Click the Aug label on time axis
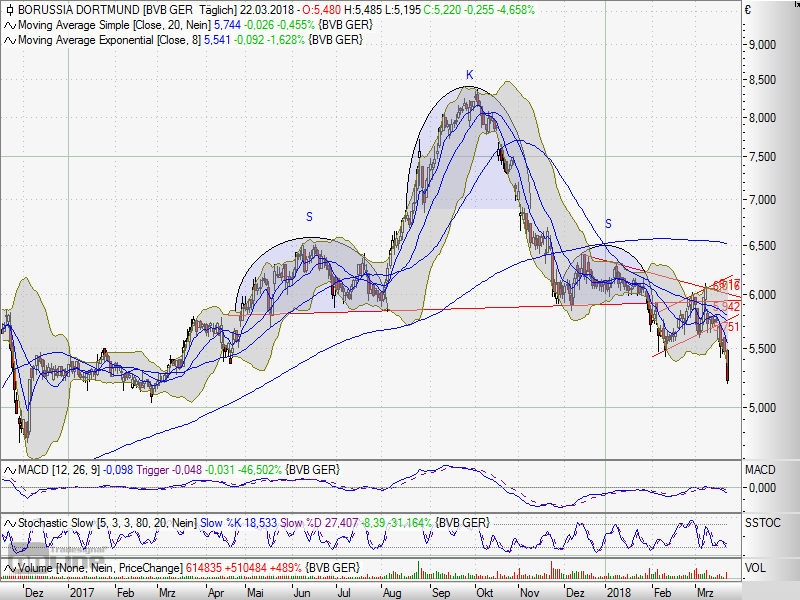Screen dimensions: 800x600 click(392, 593)
